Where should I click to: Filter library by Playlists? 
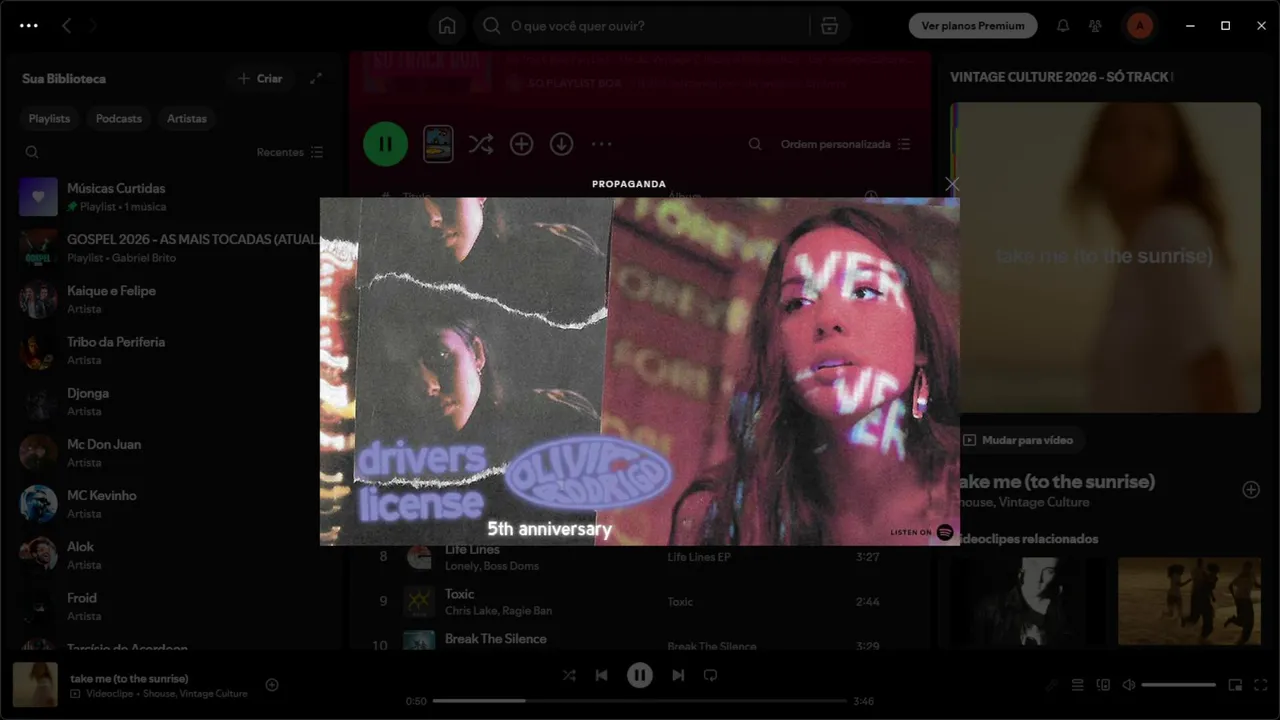coord(49,118)
